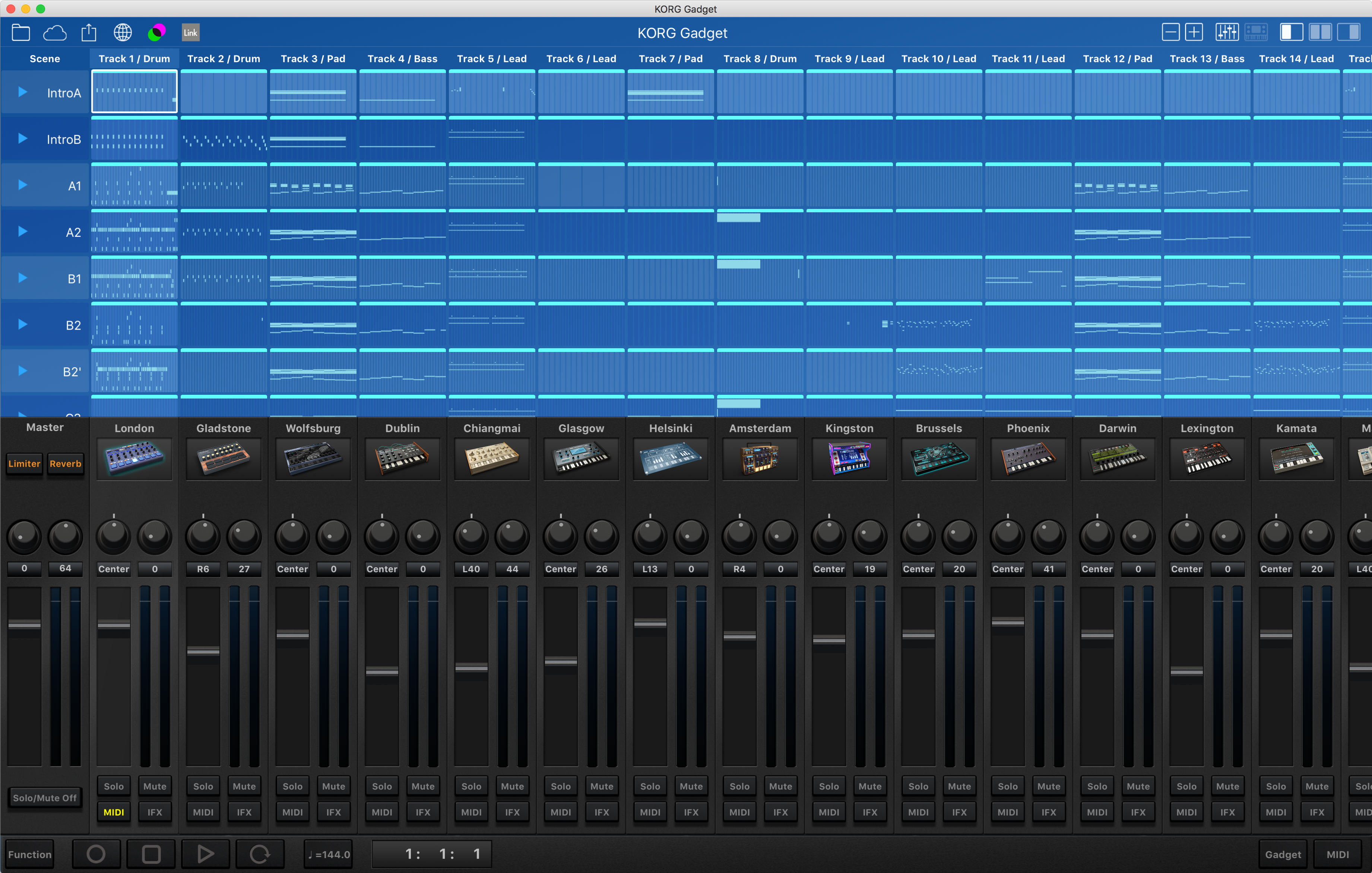This screenshot has height=873, width=1372.
Task: Select the Track 7 / Pad header
Action: coord(671,58)
